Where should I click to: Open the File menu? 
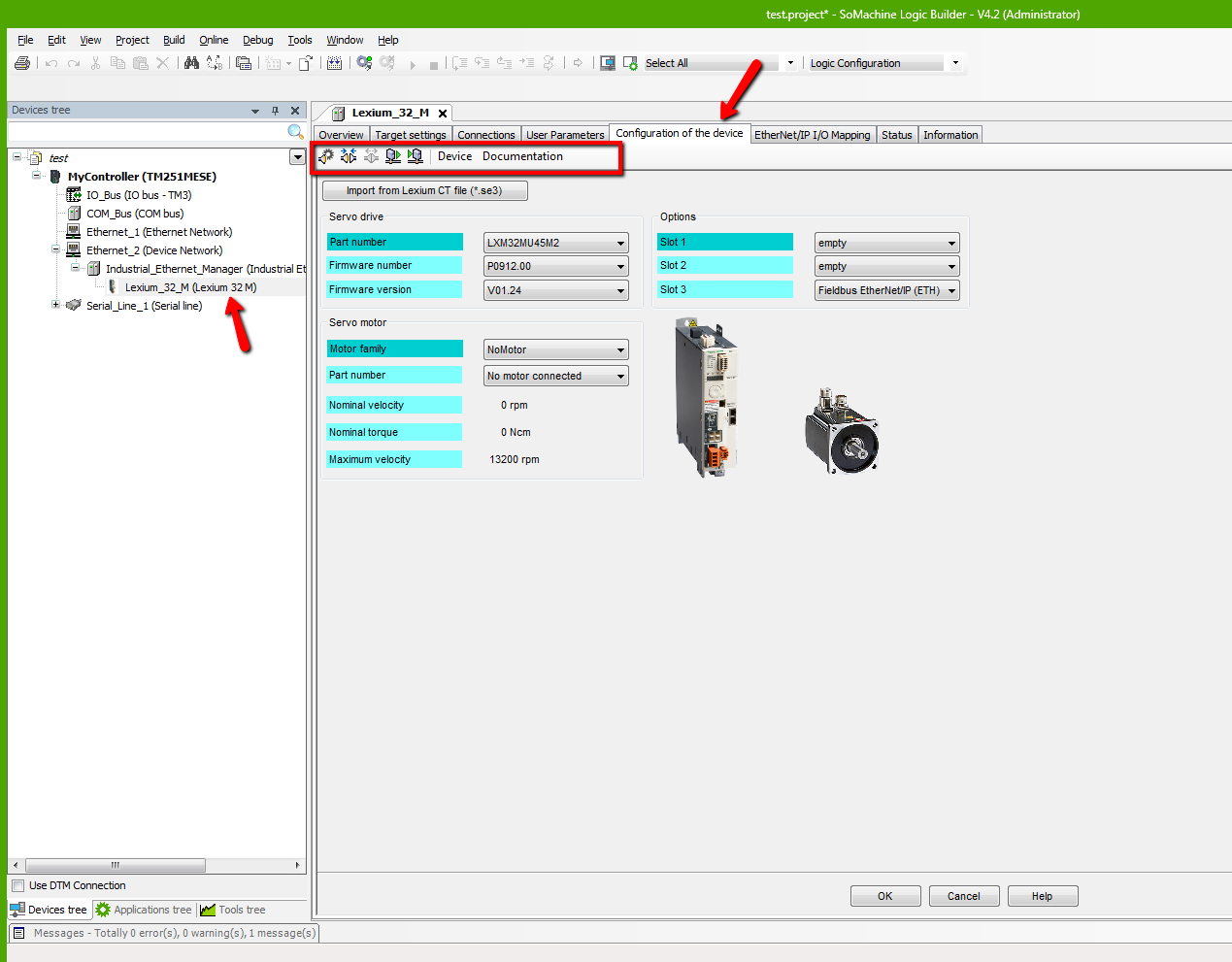point(25,40)
